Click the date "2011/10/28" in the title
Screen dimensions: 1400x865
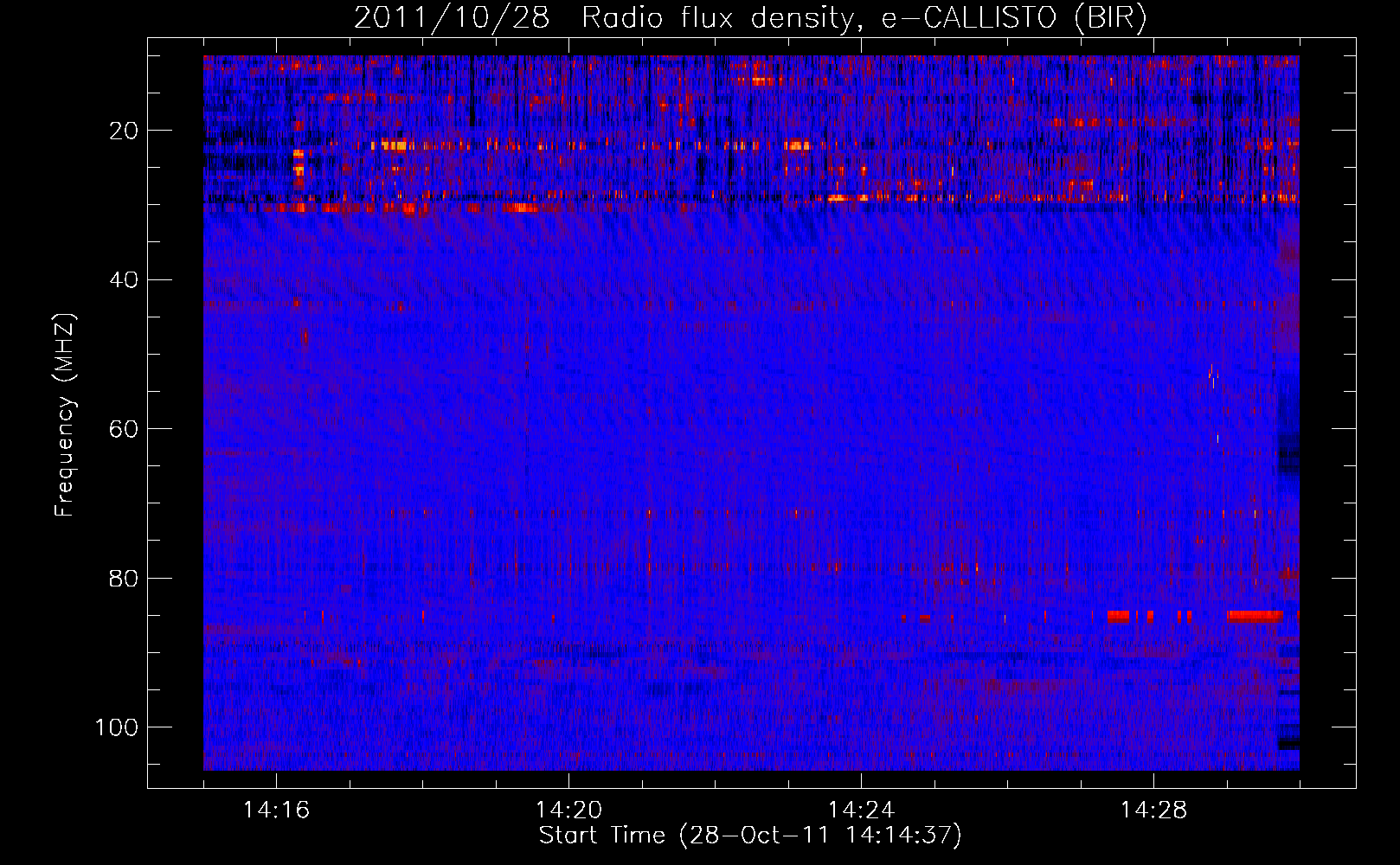[x=452, y=18]
